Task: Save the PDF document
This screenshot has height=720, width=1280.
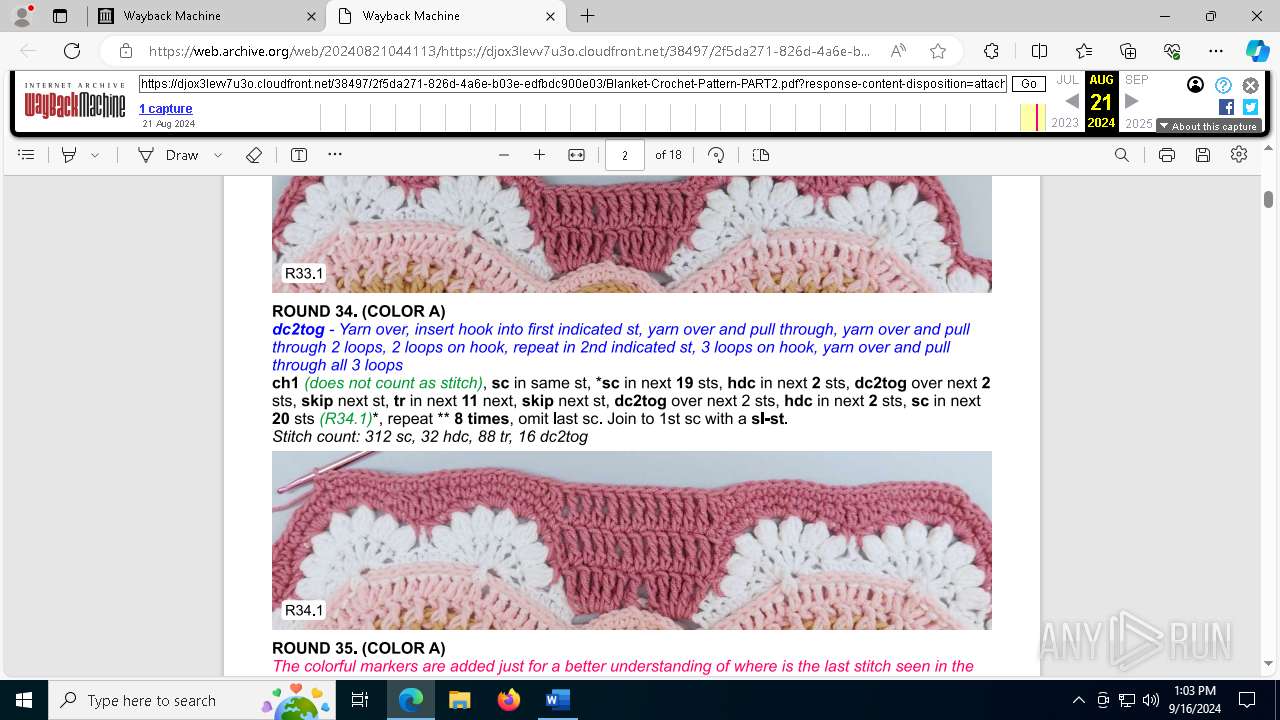Action: pyautogui.click(x=1203, y=155)
